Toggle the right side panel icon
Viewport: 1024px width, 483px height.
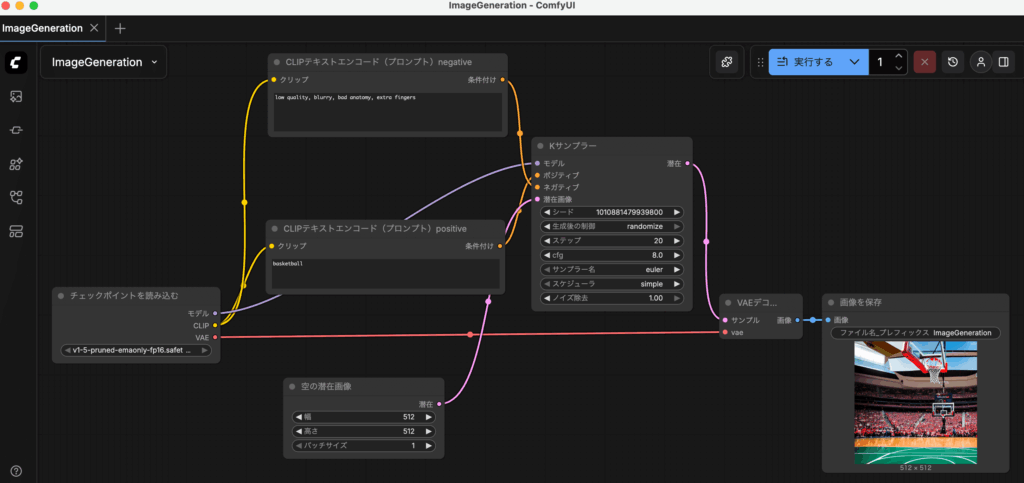1003,62
